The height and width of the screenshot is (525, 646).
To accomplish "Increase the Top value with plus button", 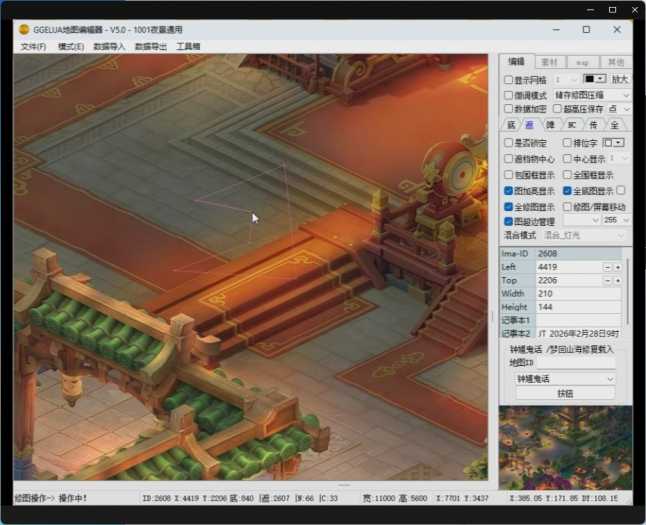I will click(x=618, y=281).
